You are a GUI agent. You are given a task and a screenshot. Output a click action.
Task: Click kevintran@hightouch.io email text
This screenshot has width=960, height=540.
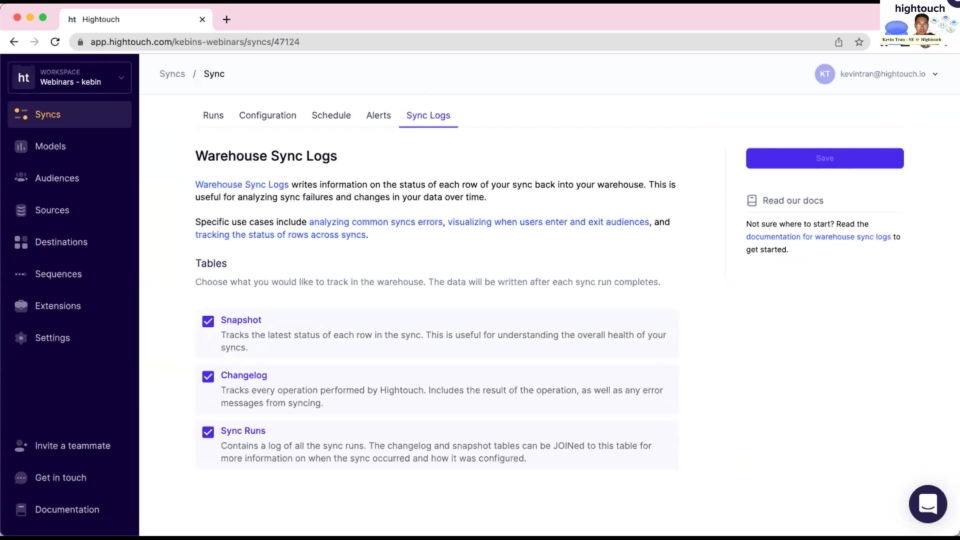[x=882, y=74]
